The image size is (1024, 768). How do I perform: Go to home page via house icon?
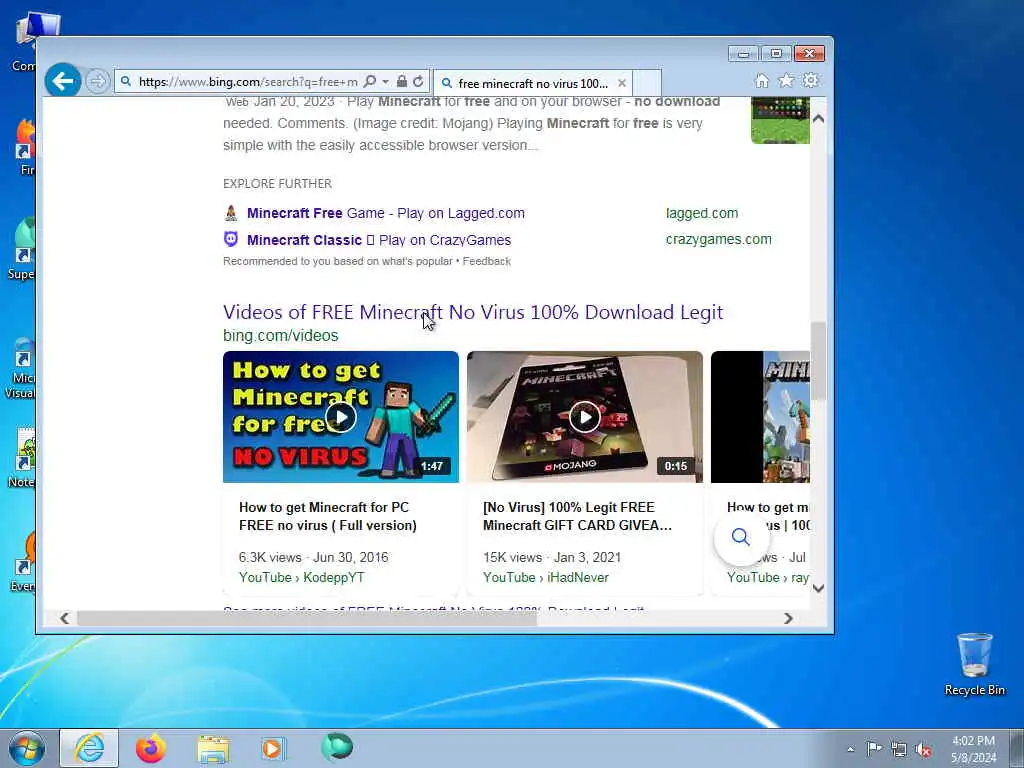(761, 80)
